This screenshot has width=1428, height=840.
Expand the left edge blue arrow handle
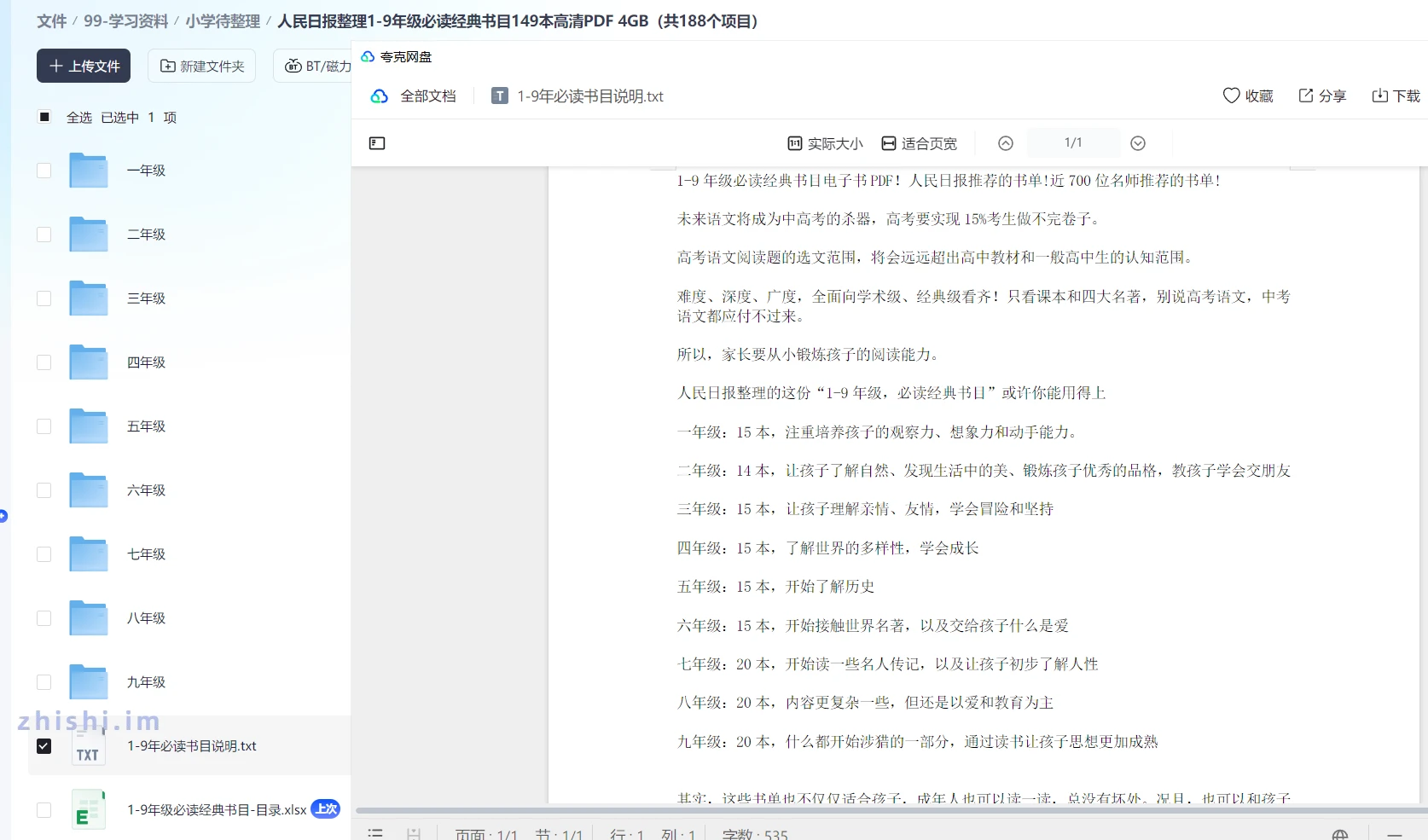pyautogui.click(x=3, y=516)
